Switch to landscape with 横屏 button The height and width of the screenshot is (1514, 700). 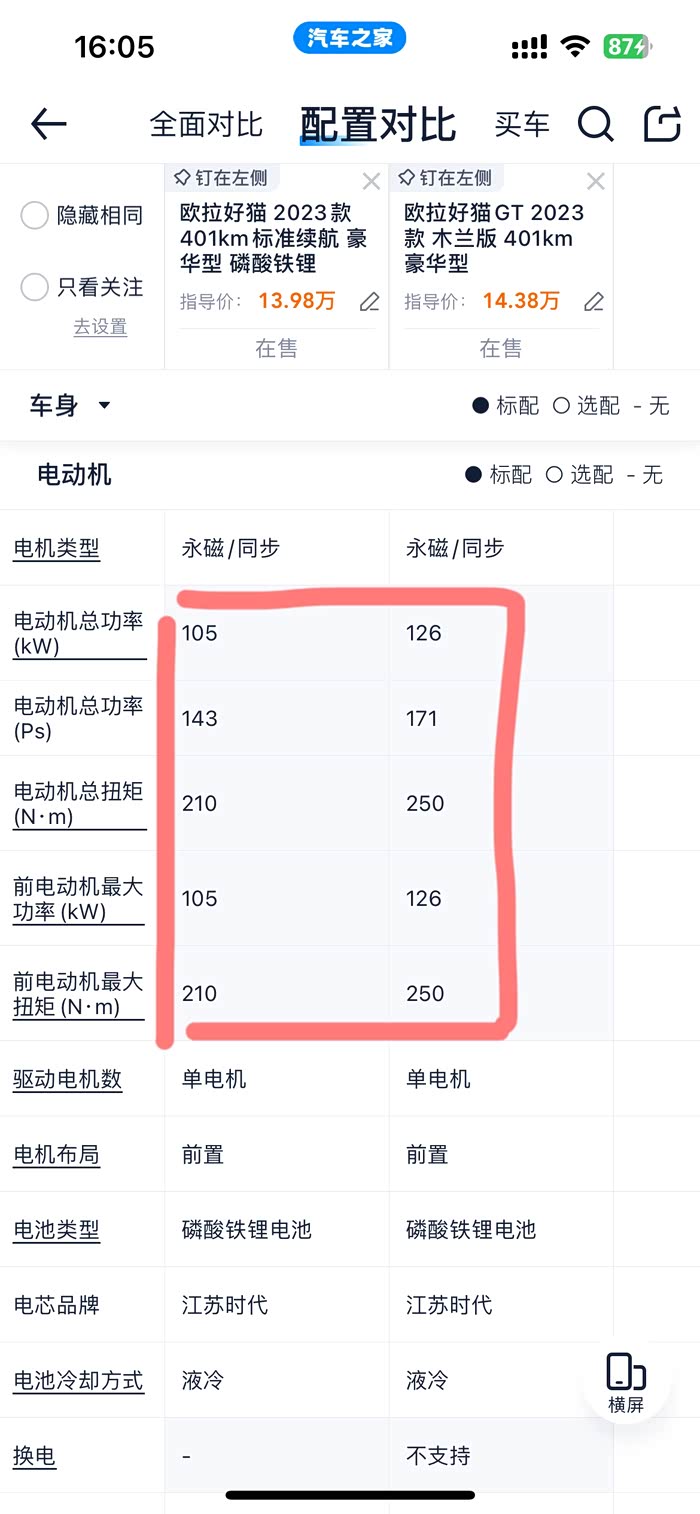tap(626, 1383)
